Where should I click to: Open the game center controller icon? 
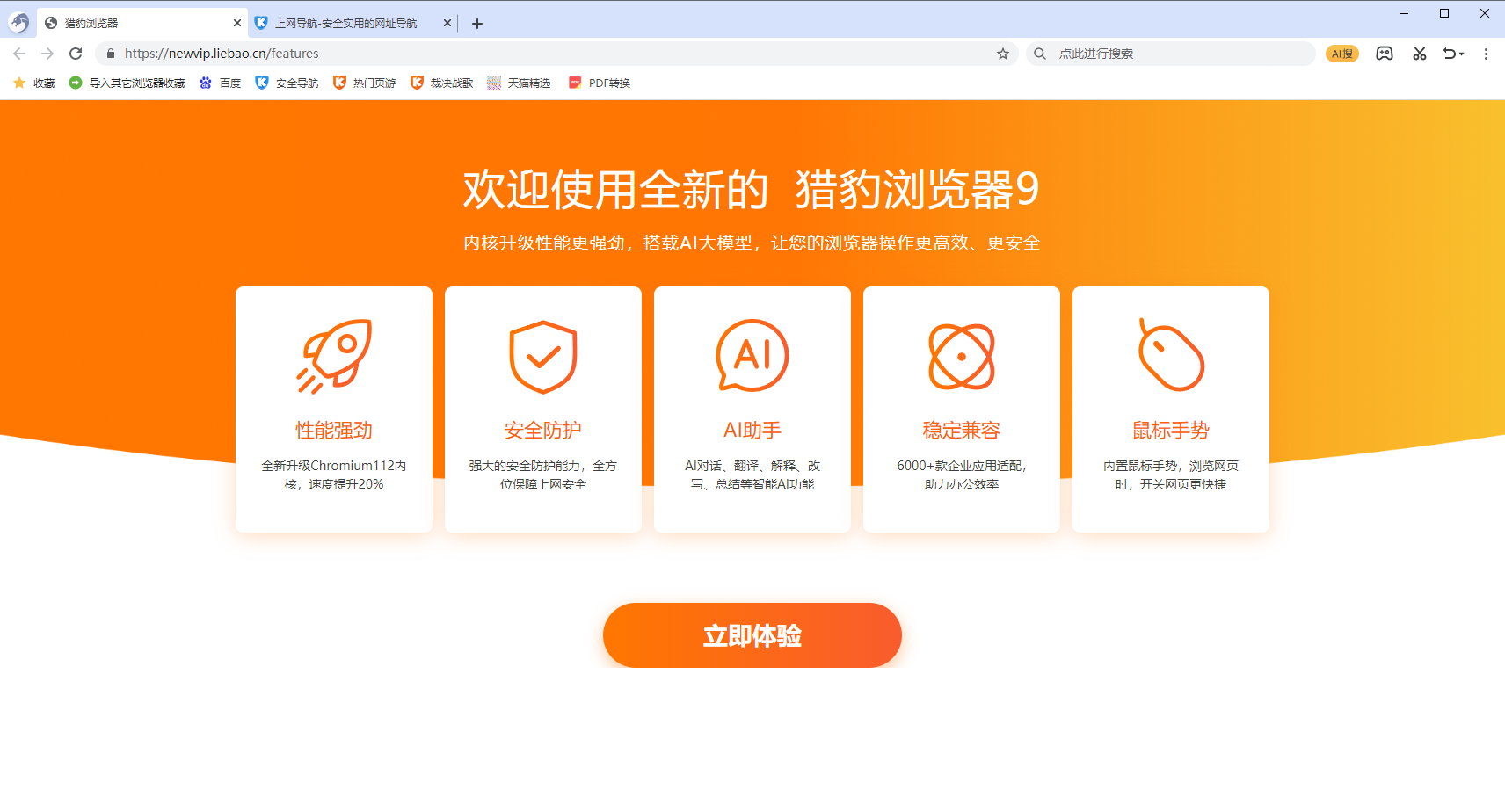(1384, 54)
